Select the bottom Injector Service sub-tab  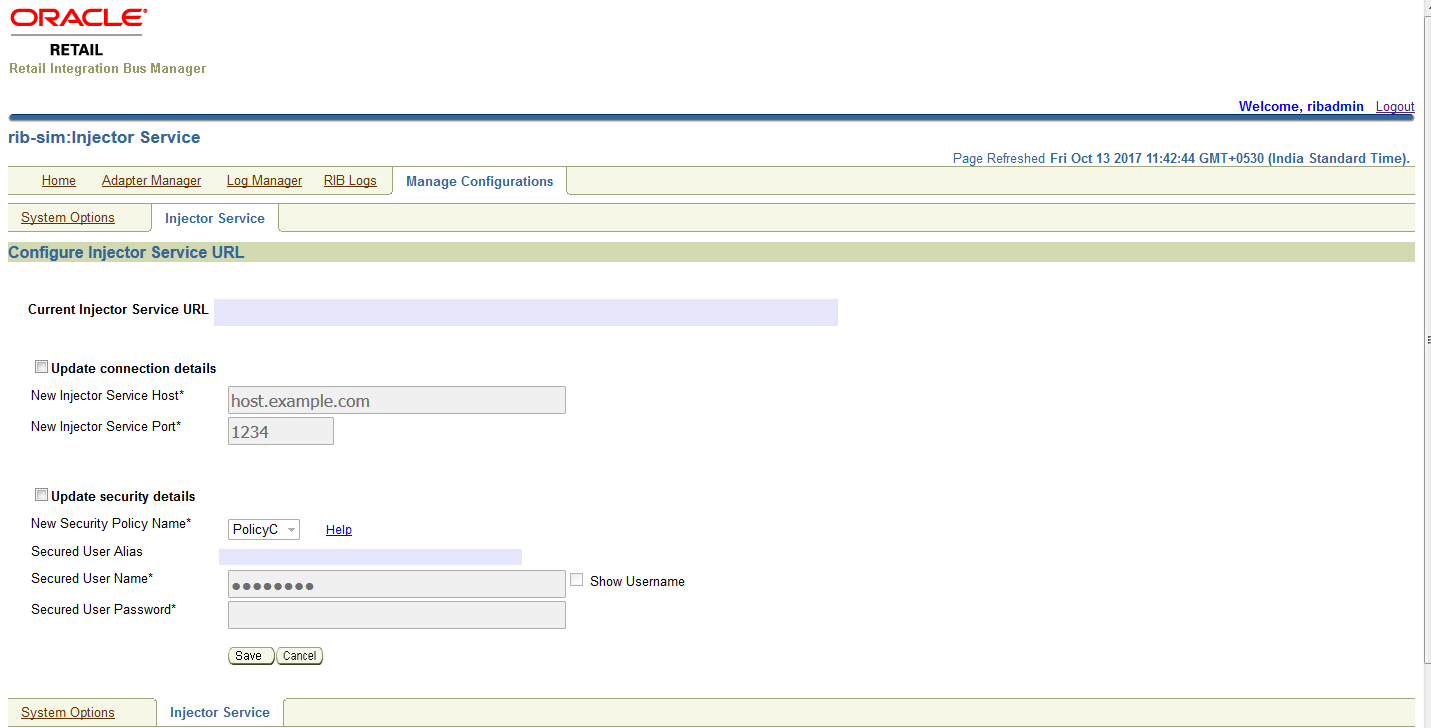tap(220, 713)
